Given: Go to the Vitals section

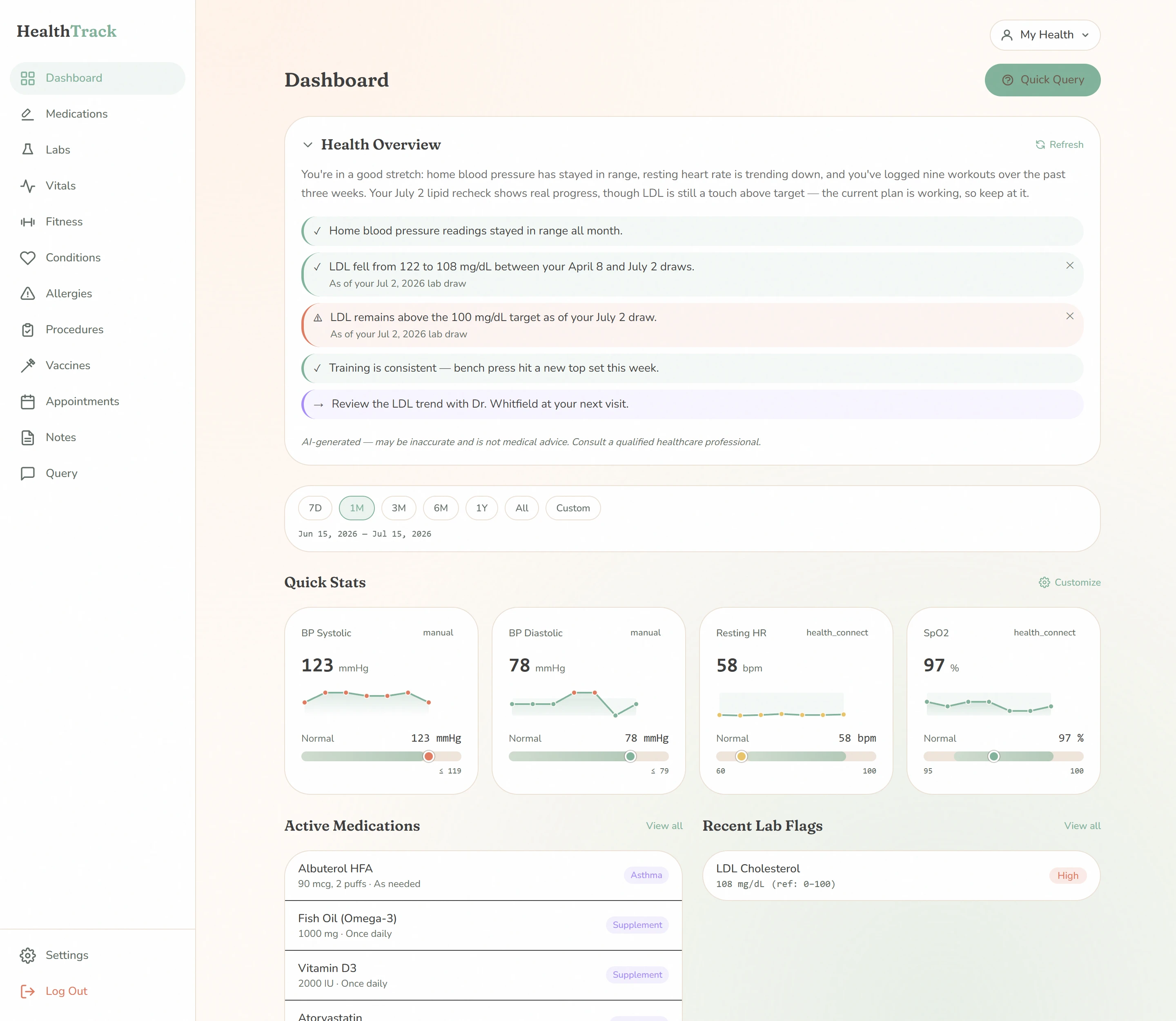Looking at the screenshot, I should [x=98, y=186].
